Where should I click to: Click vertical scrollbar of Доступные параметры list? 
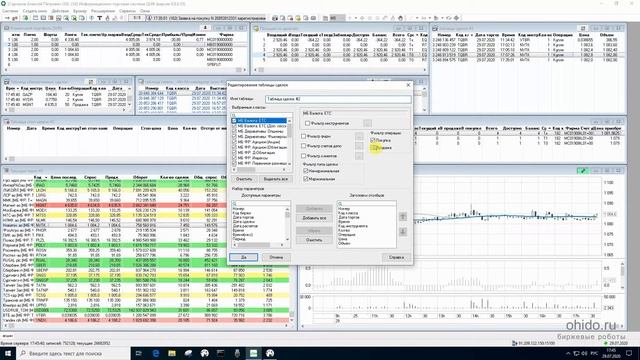(x=287, y=224)
